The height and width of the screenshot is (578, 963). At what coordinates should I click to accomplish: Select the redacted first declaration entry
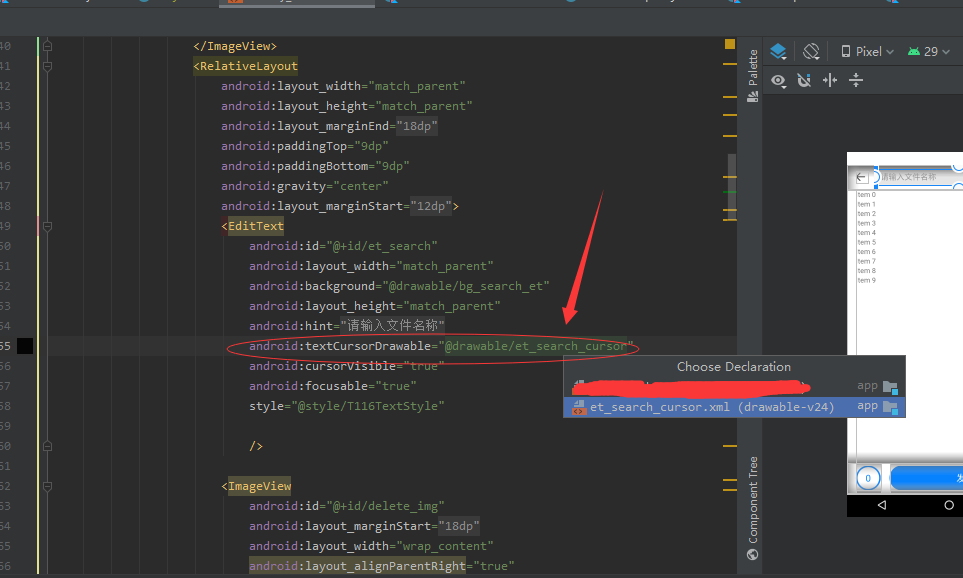(734, 386)
